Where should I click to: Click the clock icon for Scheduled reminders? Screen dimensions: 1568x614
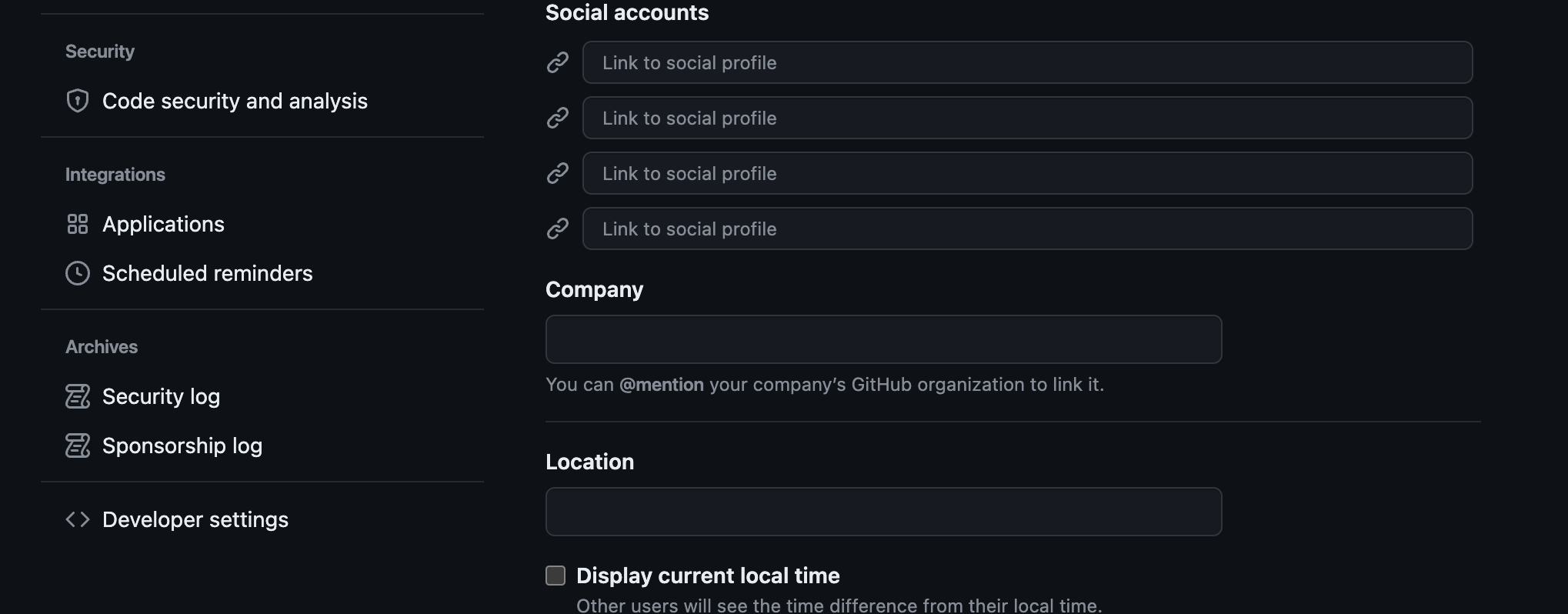tap(78, 273)
